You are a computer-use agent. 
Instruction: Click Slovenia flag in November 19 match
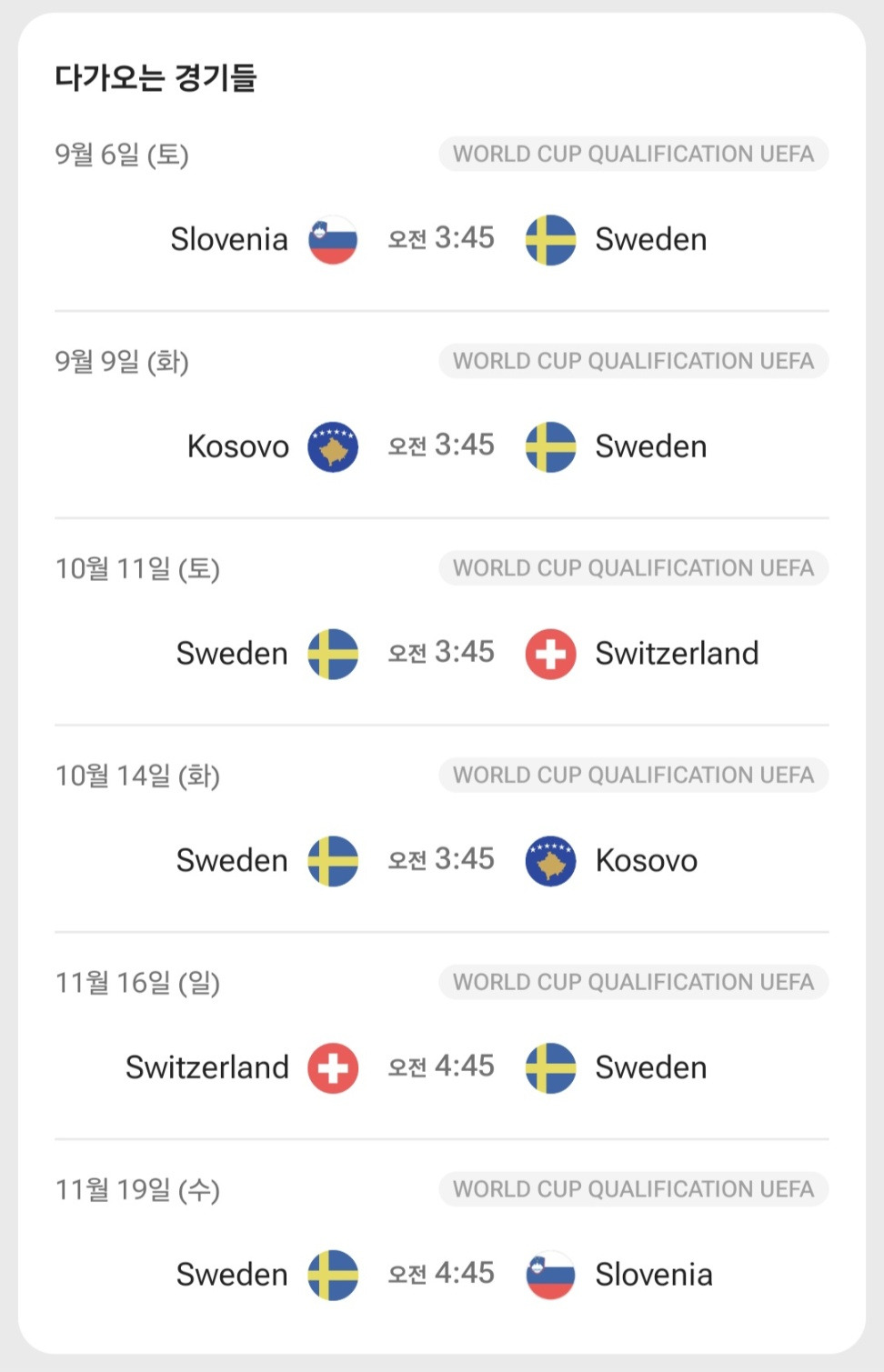[551, 1276]
